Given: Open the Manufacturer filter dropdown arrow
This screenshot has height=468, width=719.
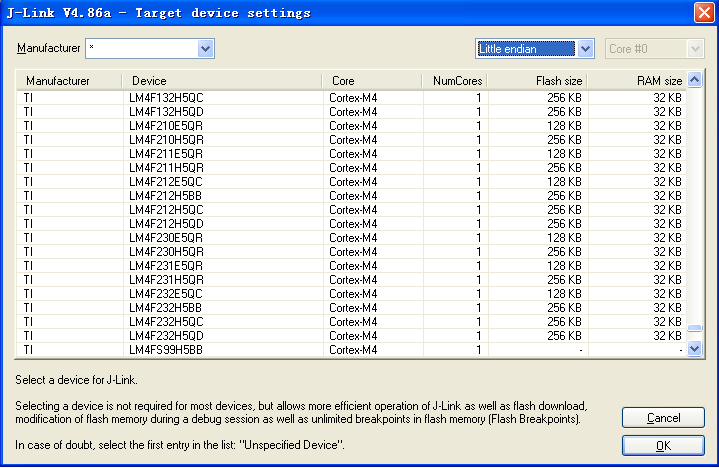Looking at the screenshot, I should pyautogui.click(x=205, y=49).
